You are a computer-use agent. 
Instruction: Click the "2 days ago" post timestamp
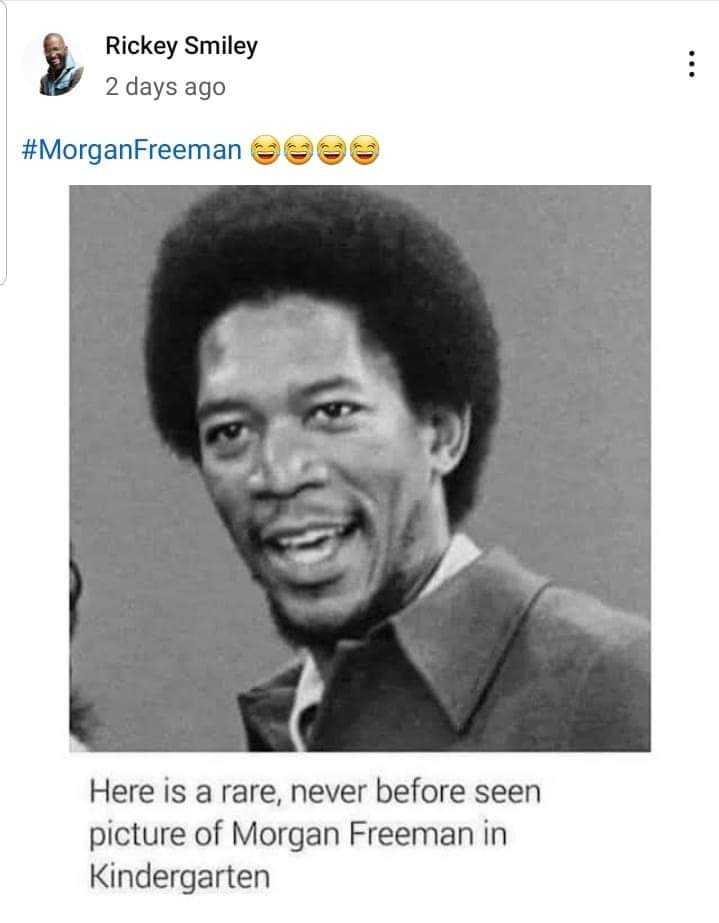(165, 87)
